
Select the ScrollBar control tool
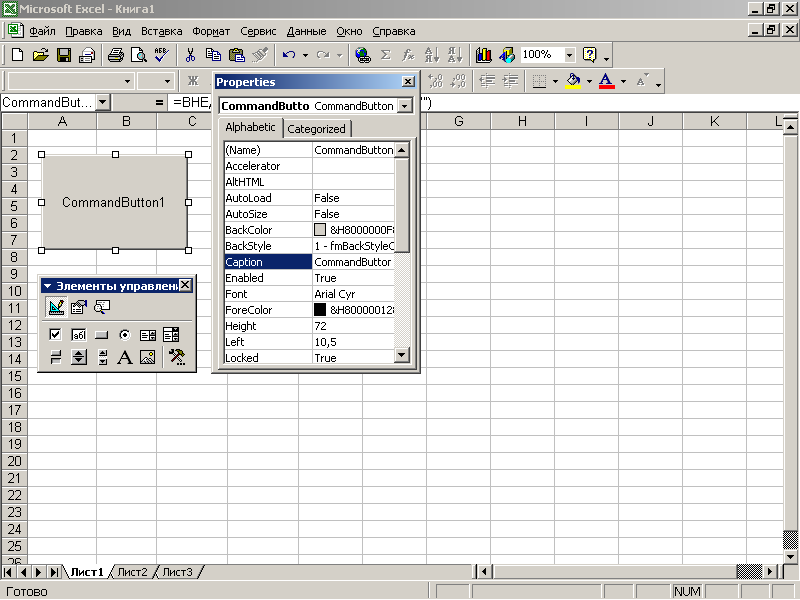point(103,357)
